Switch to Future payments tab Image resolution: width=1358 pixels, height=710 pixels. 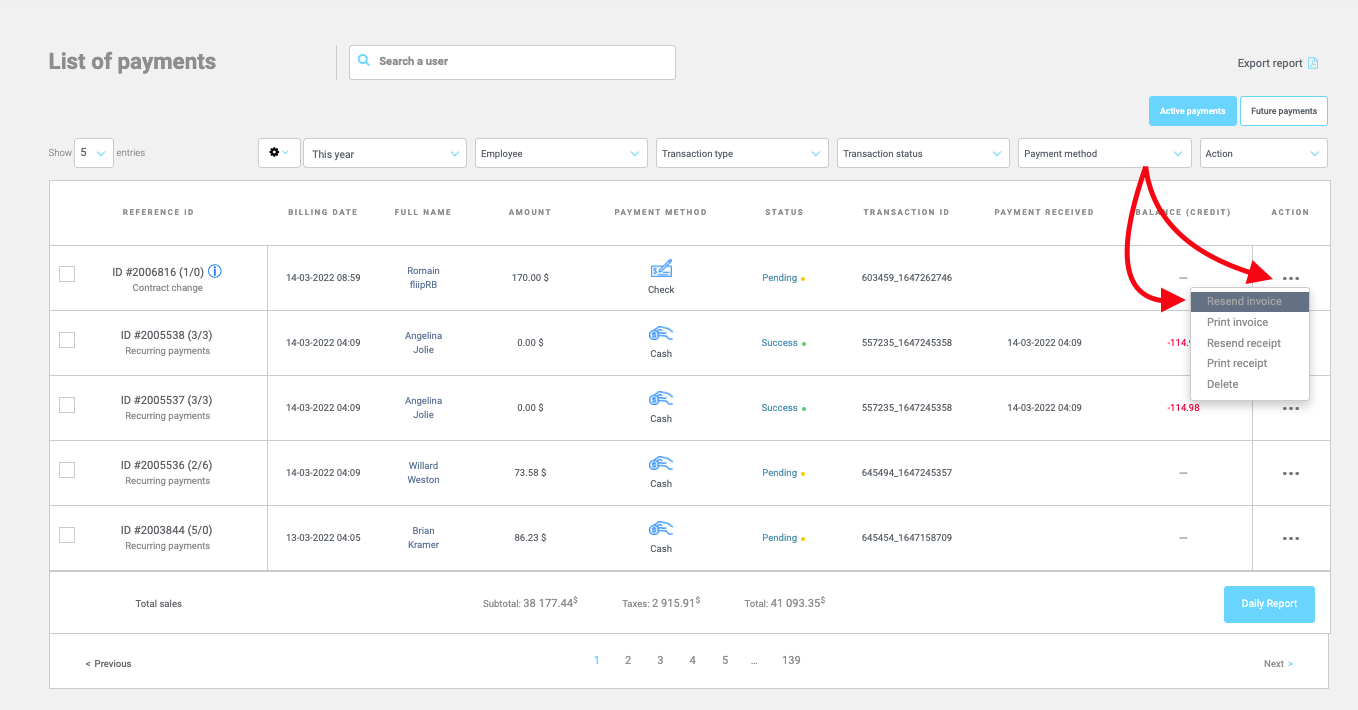click(1284, 111)
